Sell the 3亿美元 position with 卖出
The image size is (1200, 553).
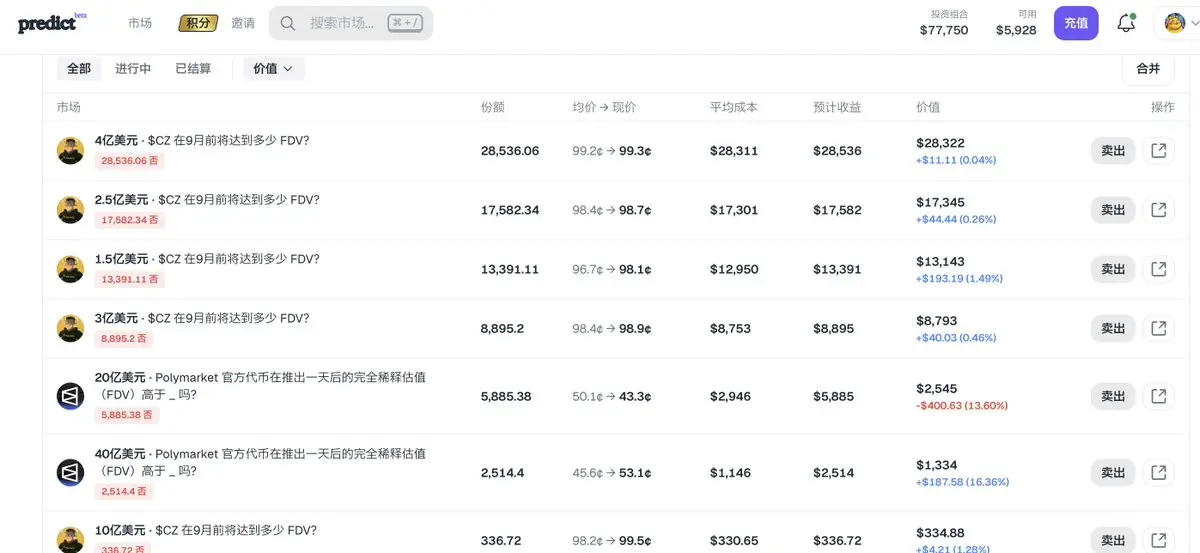pyautogui.click(x=1113, y=328)
